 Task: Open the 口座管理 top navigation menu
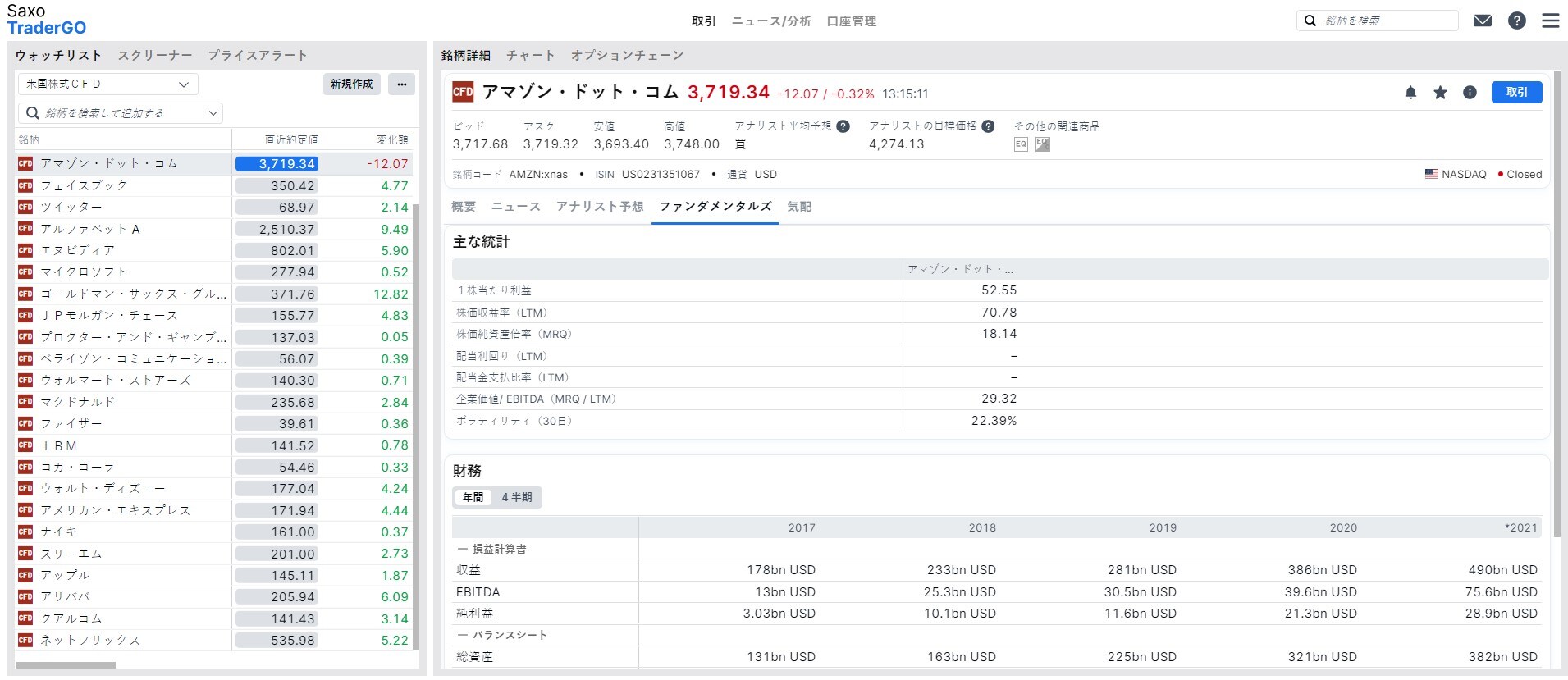pos(852,21)
